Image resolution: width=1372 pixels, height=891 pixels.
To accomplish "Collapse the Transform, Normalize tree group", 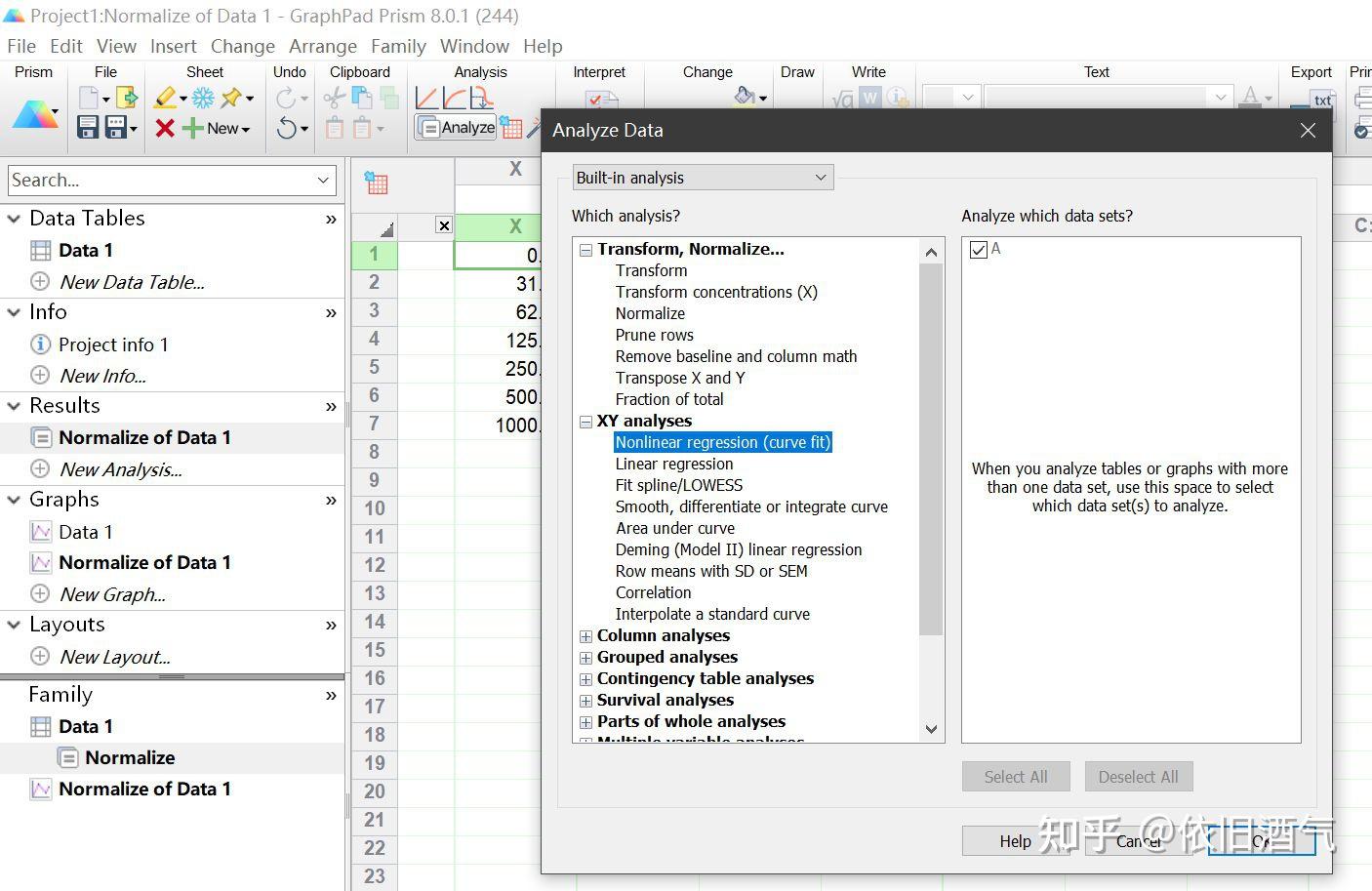I will pos(585,250).
